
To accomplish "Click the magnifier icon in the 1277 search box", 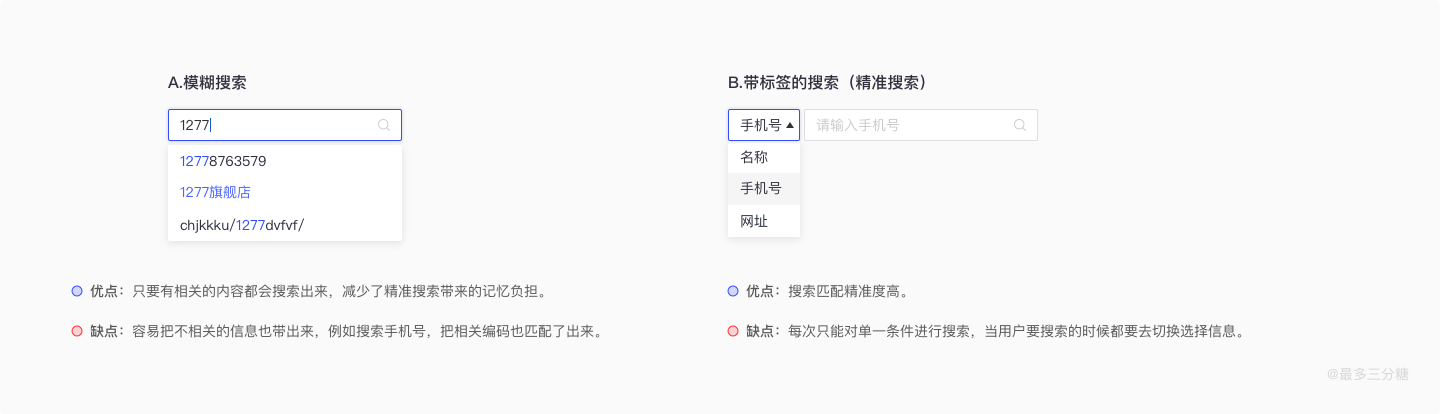I will point(384,125).
